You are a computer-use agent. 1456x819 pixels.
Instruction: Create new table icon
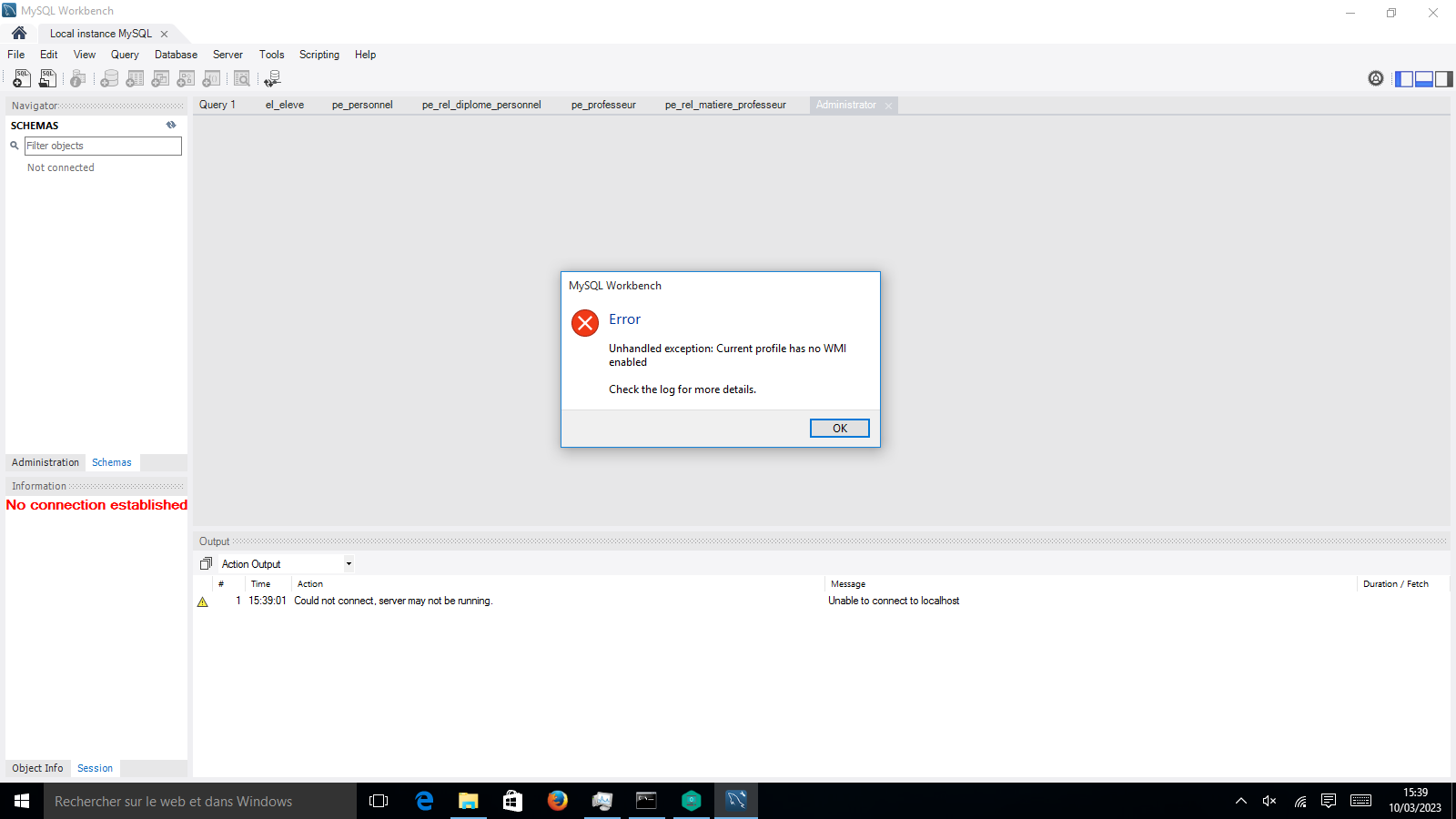[135, 79]
